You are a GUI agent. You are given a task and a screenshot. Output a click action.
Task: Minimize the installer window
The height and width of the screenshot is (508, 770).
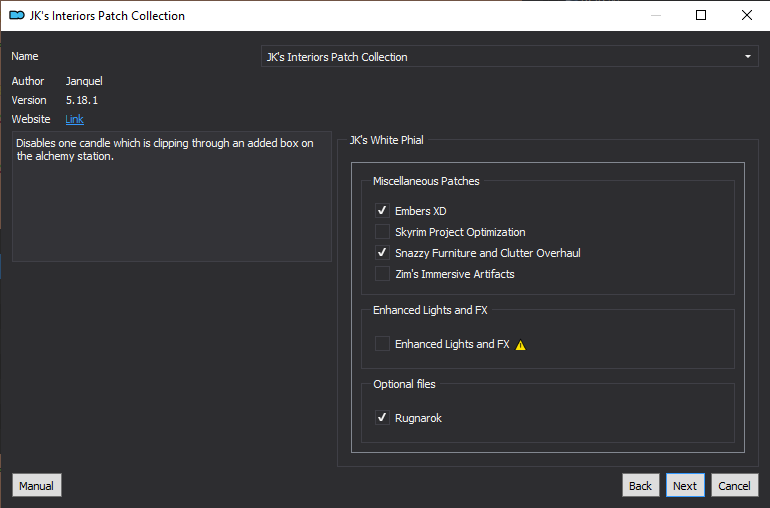[x=656, y=15]
